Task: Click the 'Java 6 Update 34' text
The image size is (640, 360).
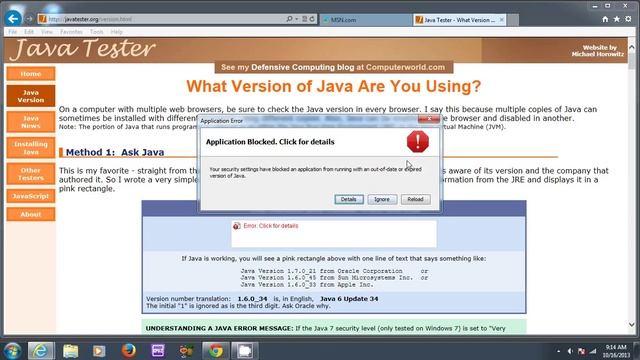Action: [349, 299]
